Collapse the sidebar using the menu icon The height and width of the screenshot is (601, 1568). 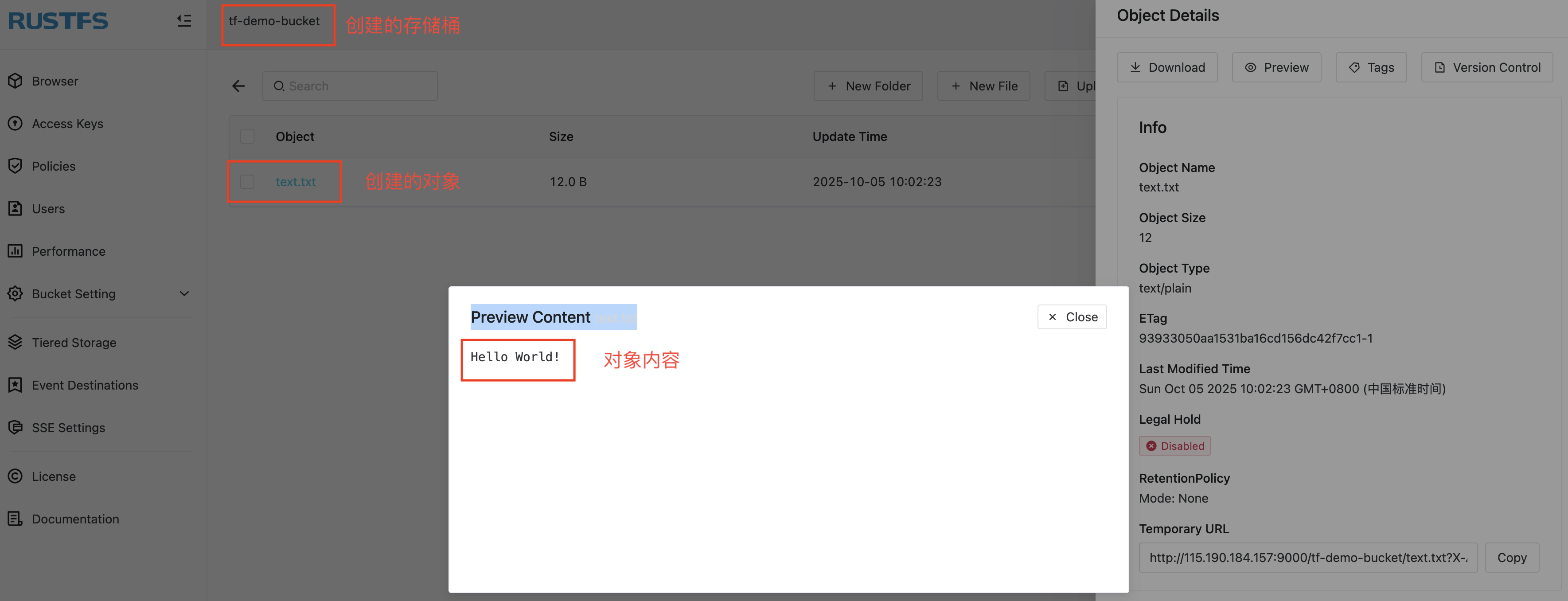(184, 21)
